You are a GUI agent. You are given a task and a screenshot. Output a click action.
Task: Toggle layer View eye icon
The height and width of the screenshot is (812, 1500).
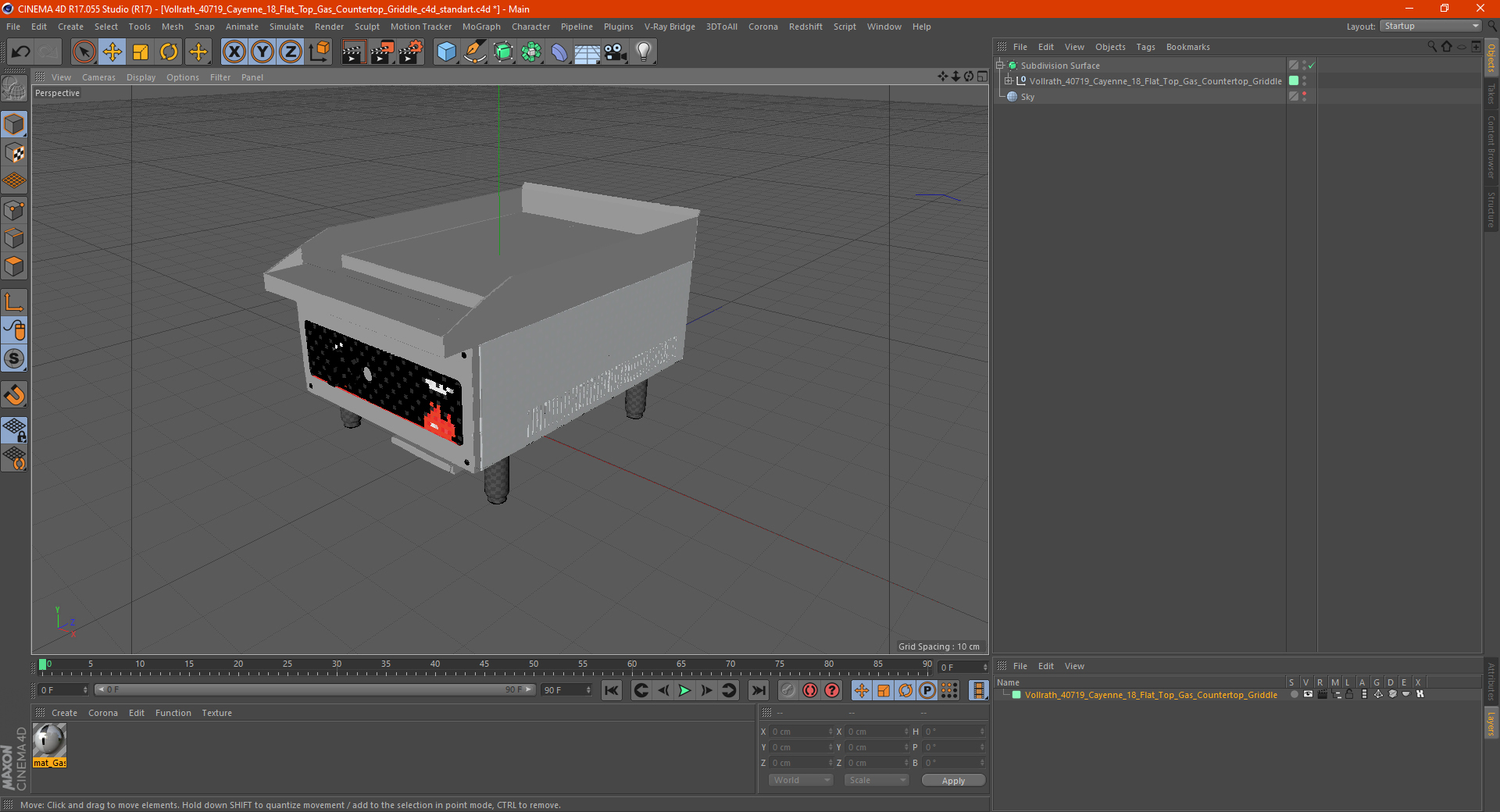1308,694
